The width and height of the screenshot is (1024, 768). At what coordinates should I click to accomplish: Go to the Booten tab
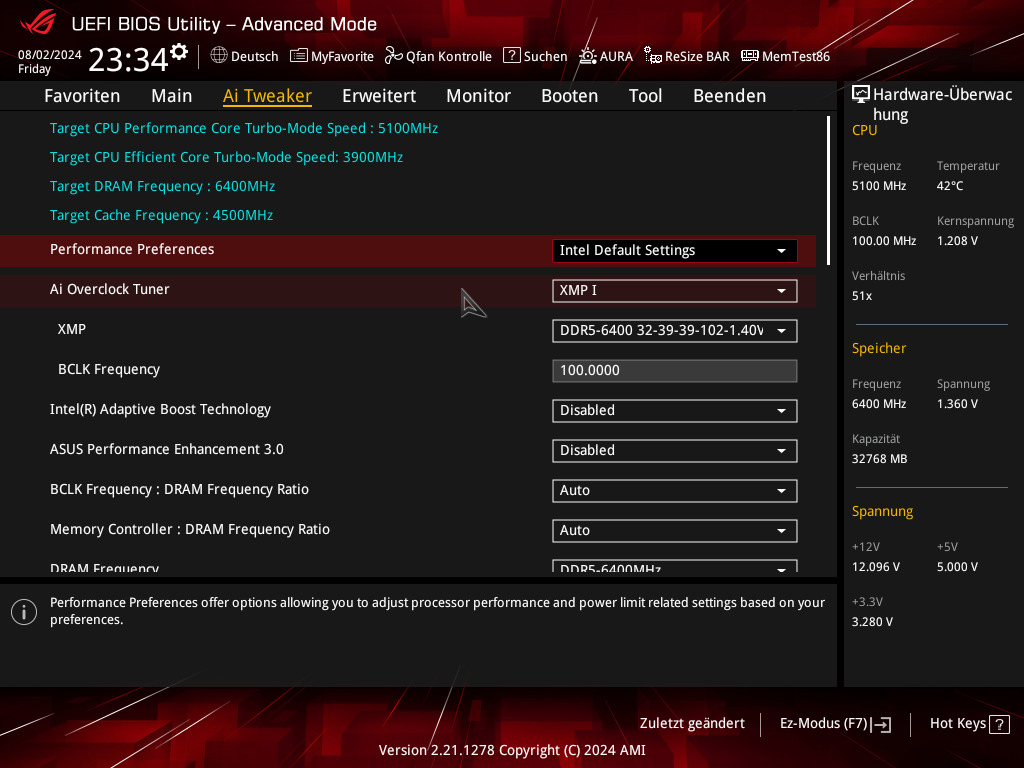coord(569,96)
